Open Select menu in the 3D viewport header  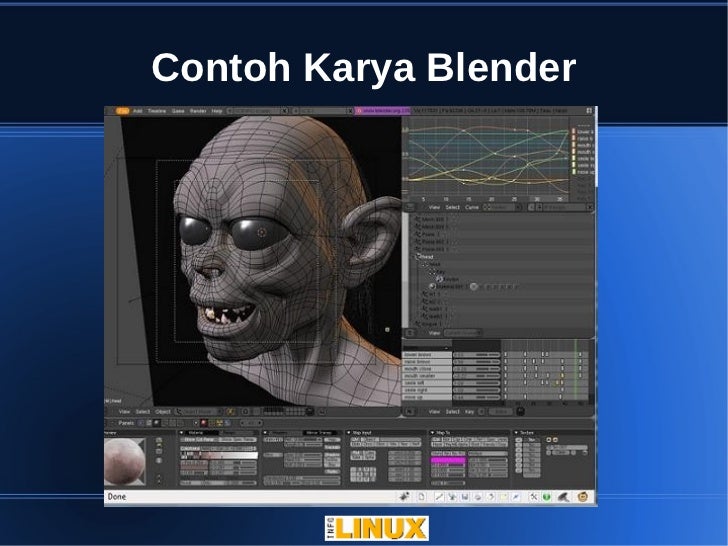pos(143,411)
